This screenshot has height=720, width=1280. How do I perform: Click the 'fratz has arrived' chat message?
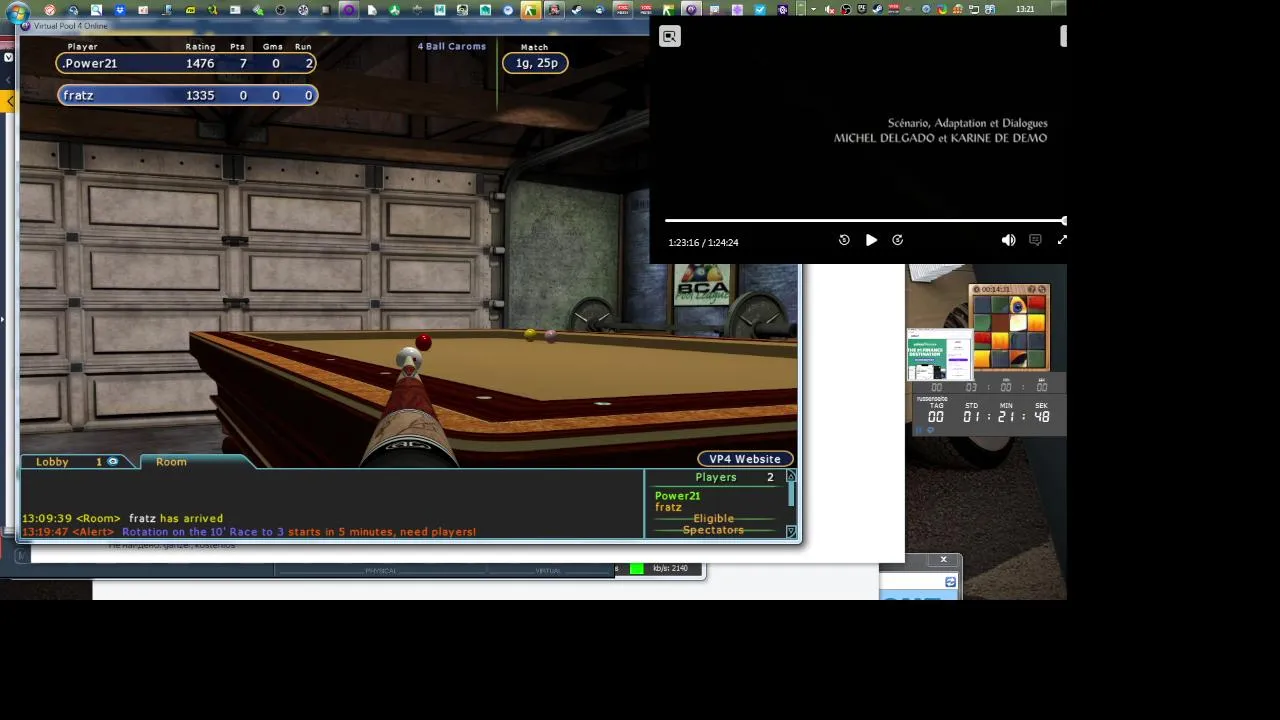click(x=176, y=518)
